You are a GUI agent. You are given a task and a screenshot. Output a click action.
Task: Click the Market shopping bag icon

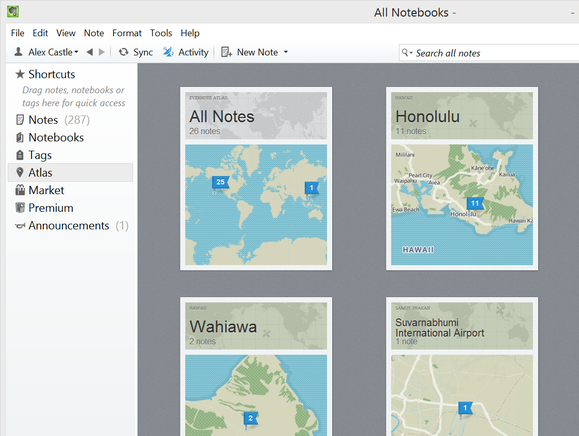pos(20,190)
